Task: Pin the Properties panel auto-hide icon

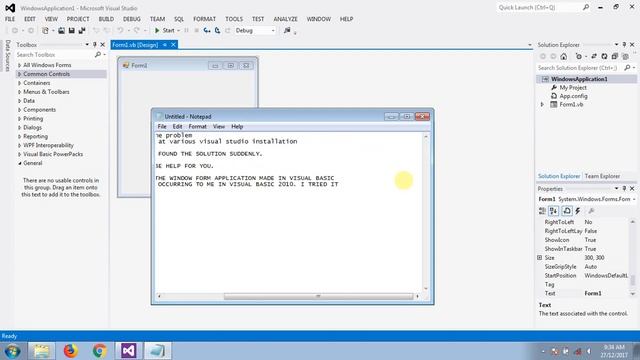Action: pos(624,189)
